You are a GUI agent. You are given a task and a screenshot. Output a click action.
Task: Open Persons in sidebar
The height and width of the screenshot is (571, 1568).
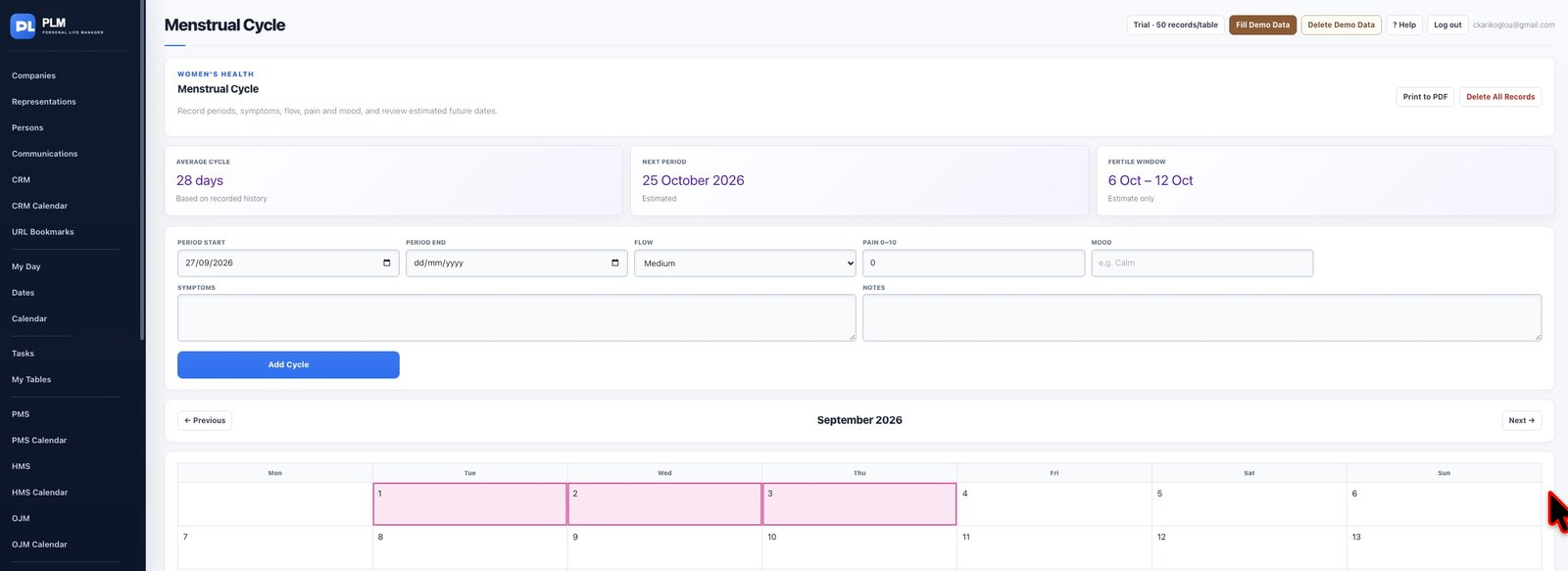[27, 127]
